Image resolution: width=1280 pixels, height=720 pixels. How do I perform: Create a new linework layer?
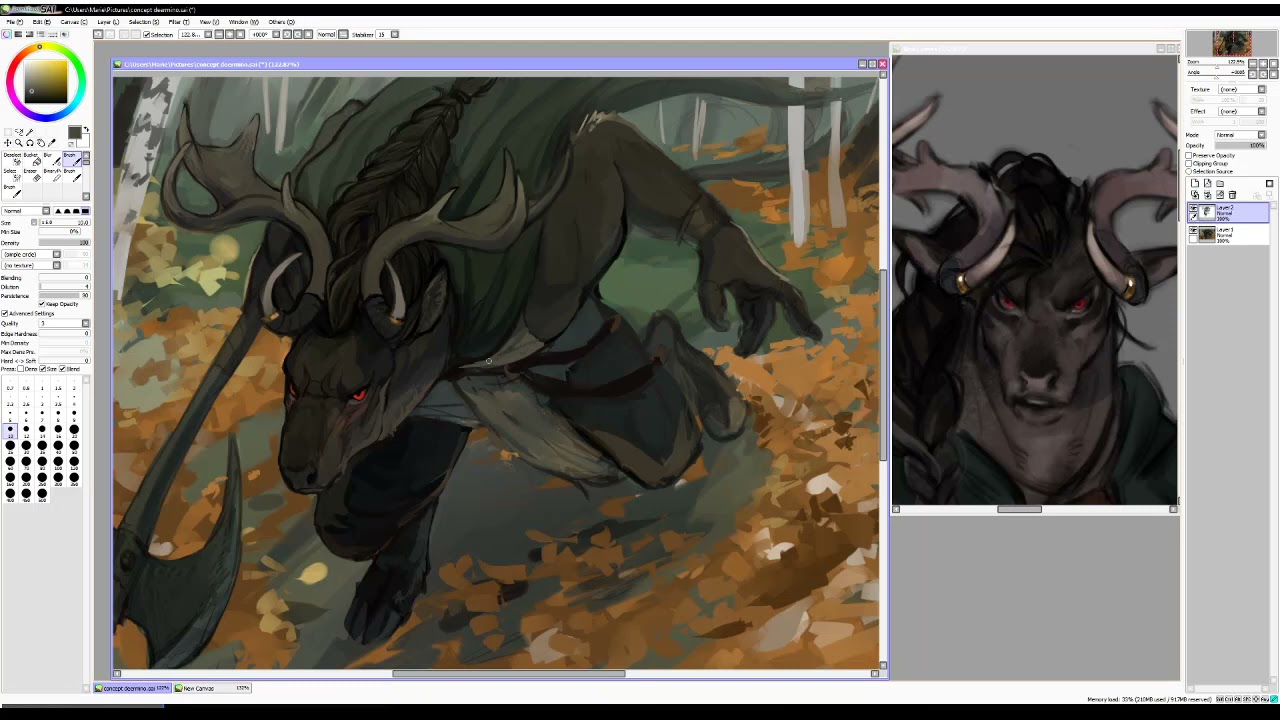(1207, 183)
